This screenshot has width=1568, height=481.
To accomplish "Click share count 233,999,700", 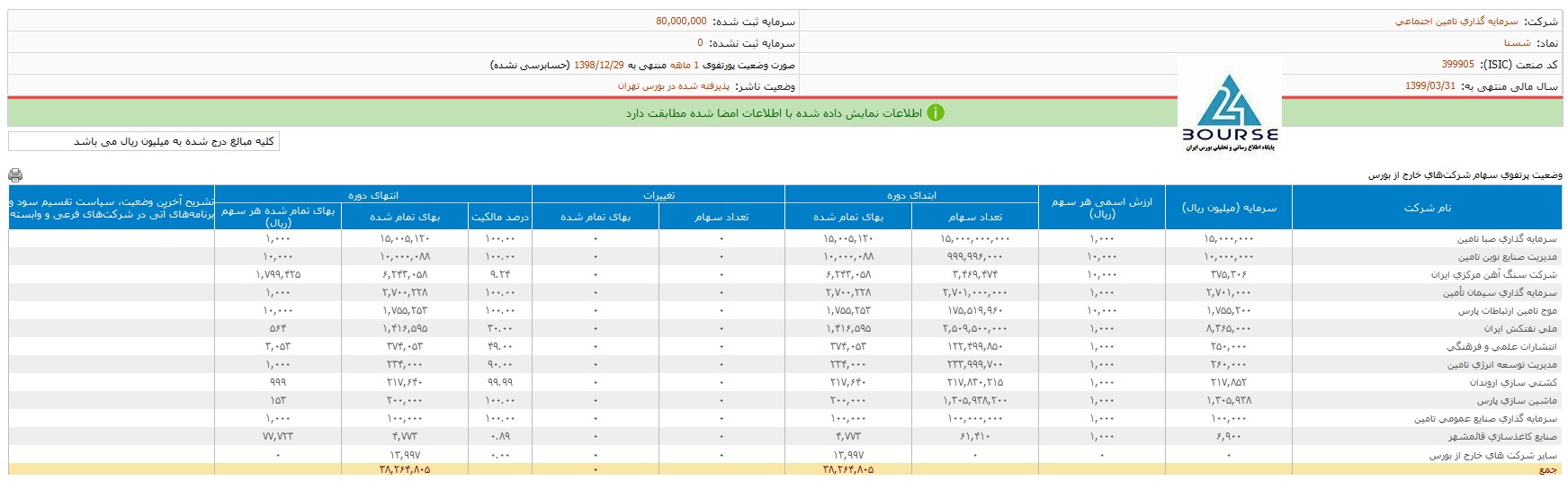I will (975, 364).
